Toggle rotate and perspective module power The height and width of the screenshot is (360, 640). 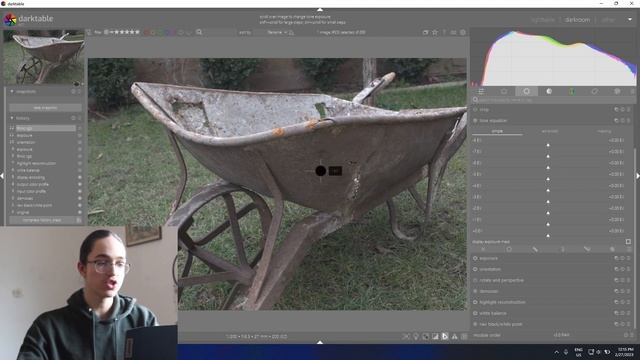pyautogui.click(x=475, y=280)
